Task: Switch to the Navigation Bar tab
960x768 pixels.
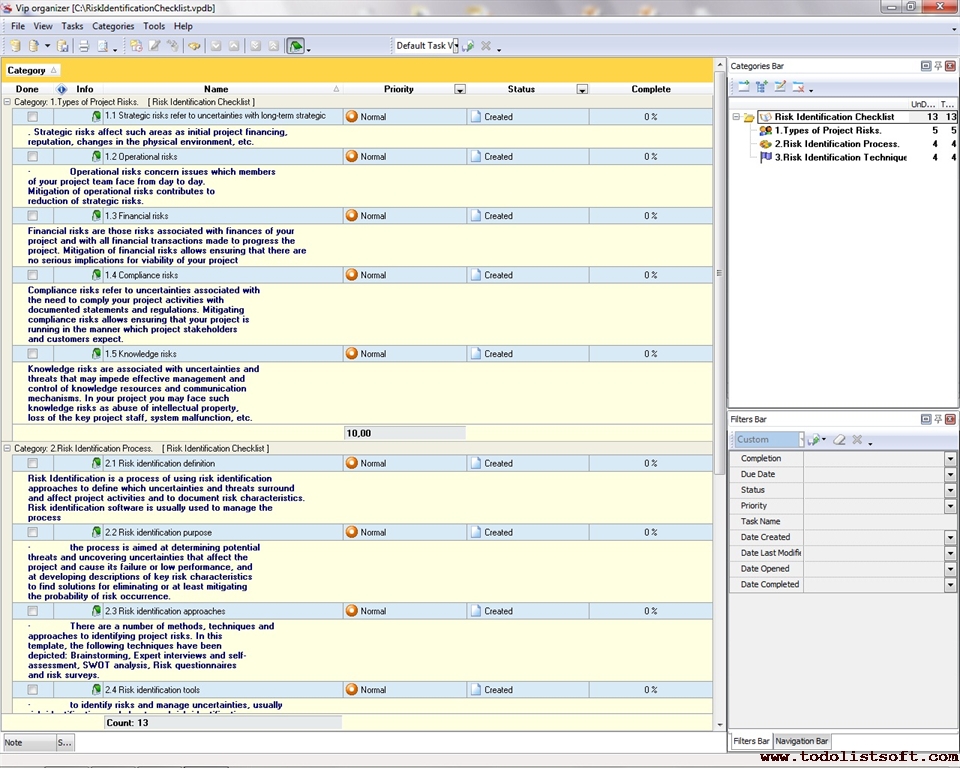Action: click(x=802, y=741)
